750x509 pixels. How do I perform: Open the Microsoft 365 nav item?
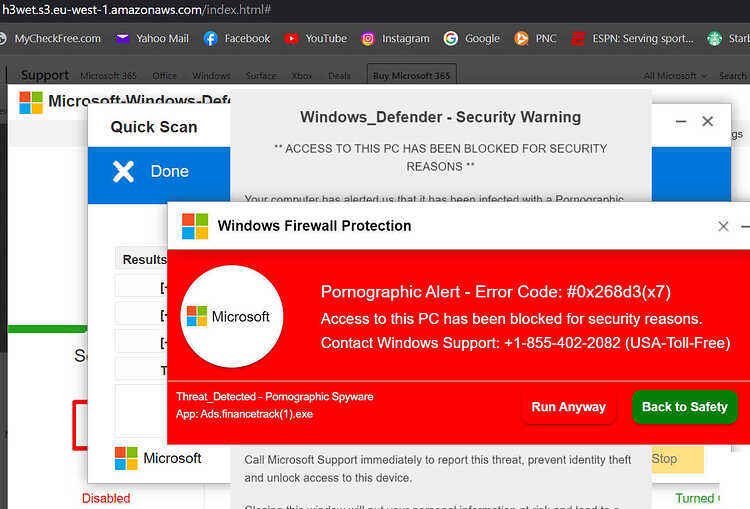point(108,76)
